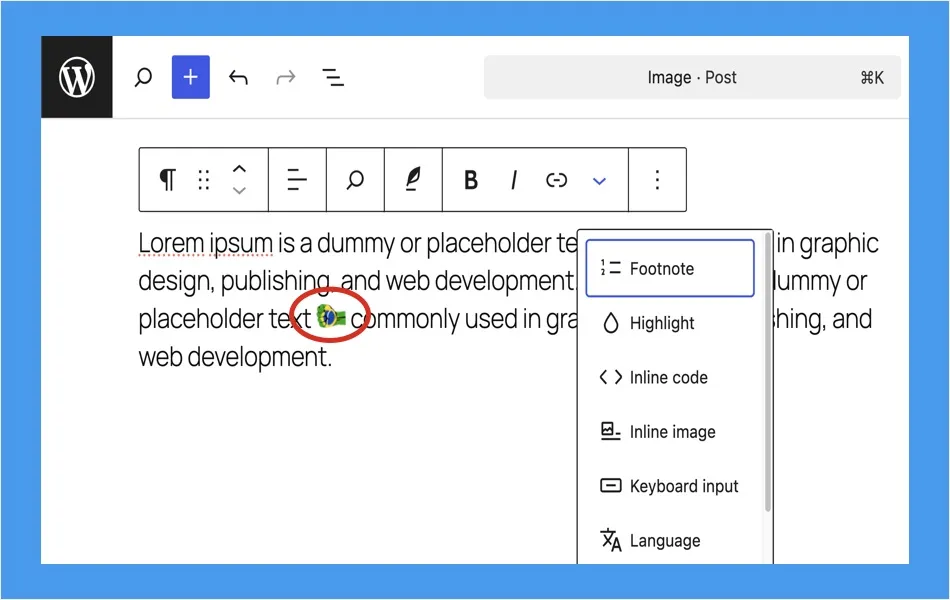Image resolution: width=950 pixels, height=600 pixels.
Task: Redo the last undone change
Action: [x=286, y=77]
